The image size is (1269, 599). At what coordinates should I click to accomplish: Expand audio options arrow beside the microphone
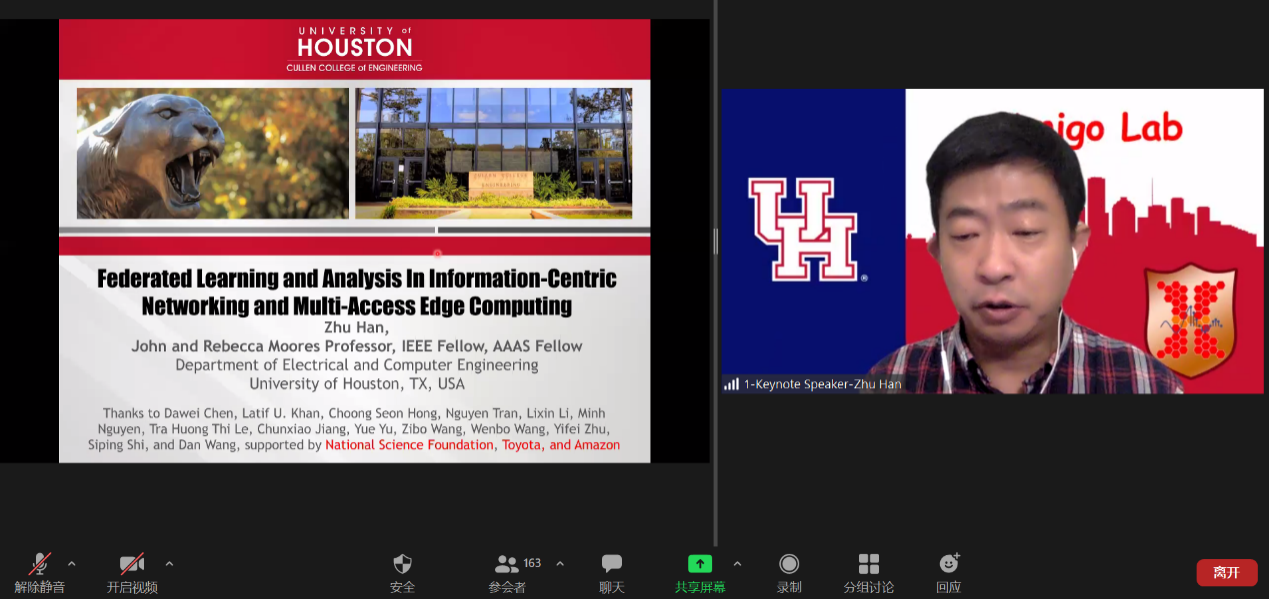tap(71, 563)
